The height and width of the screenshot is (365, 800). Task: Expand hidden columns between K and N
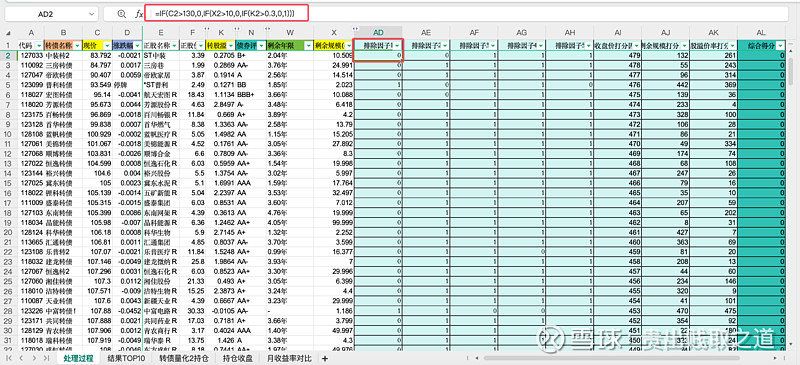[236, 29]
